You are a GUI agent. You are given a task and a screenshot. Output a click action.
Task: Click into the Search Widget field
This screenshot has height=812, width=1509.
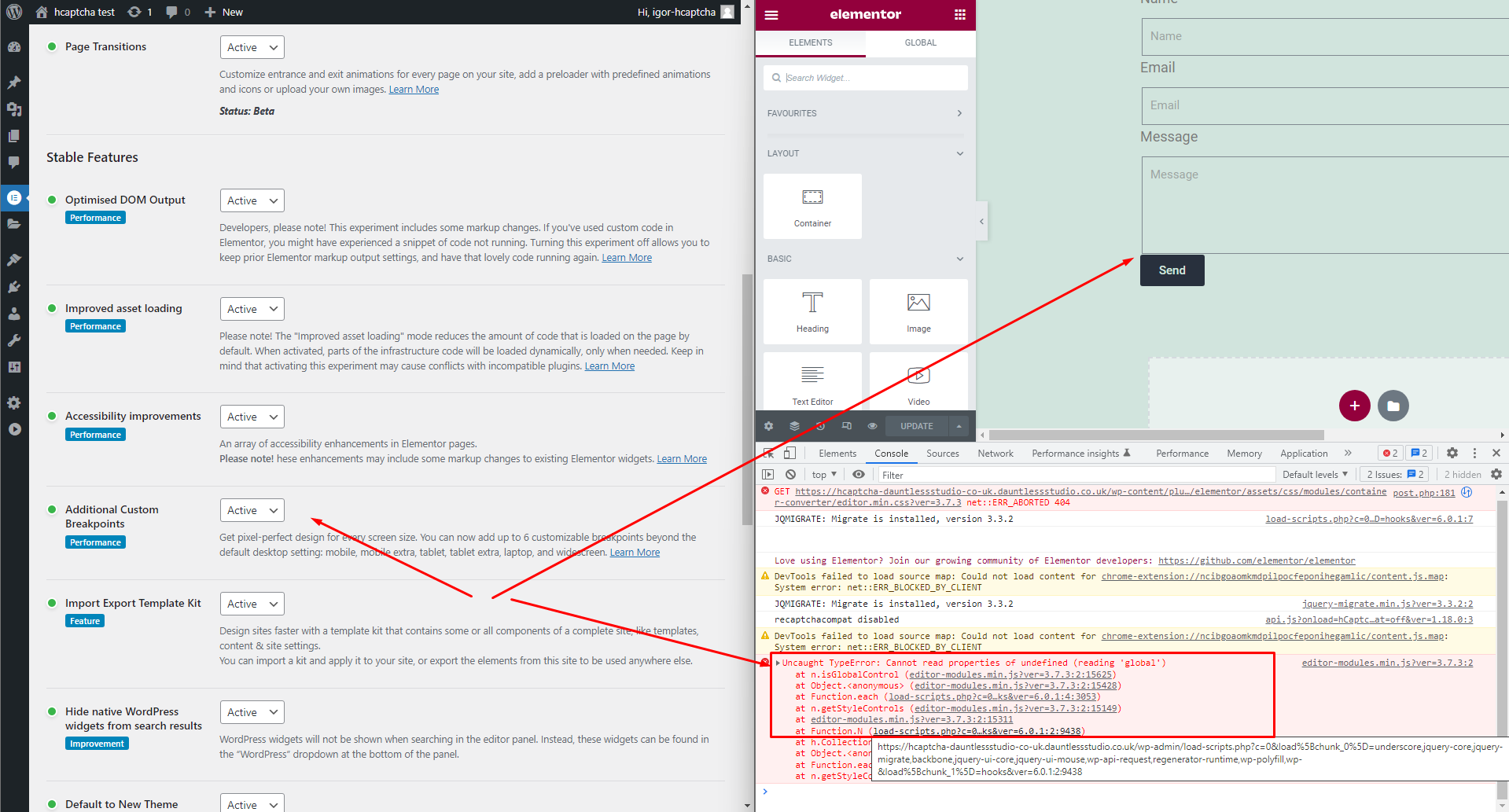(865, 77)
